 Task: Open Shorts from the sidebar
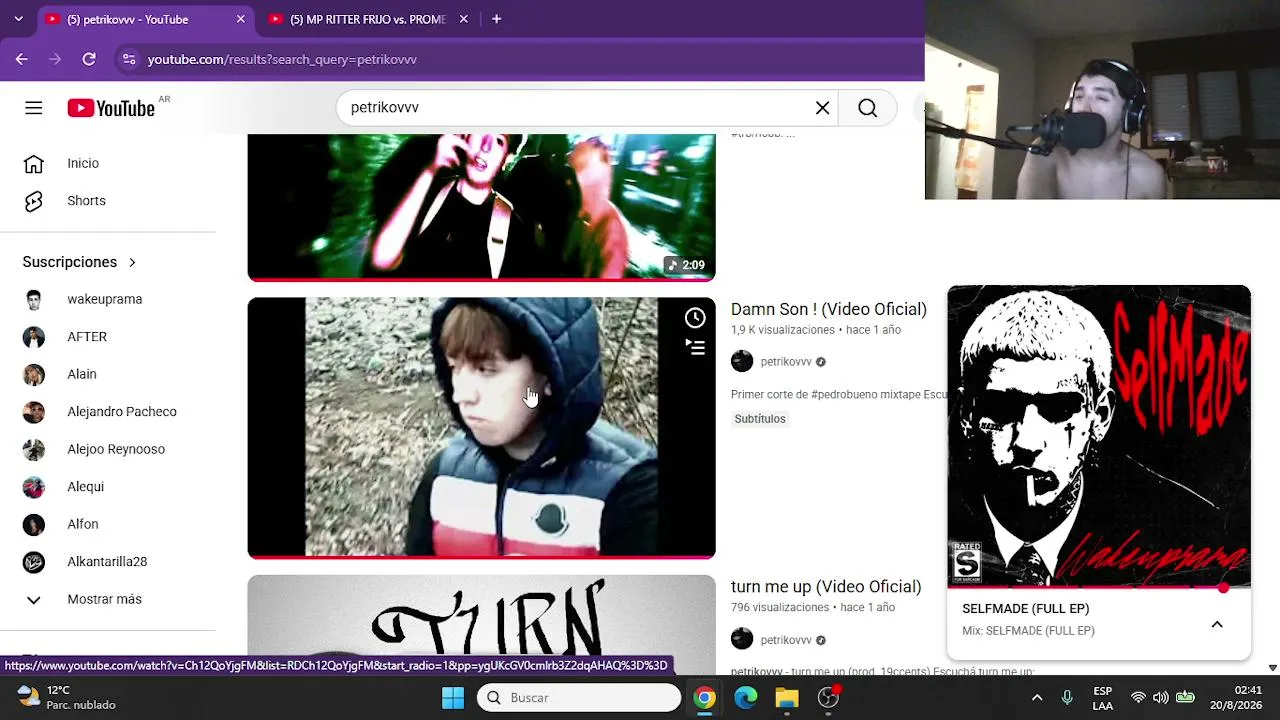pyautogui.click(x=108, y=201)
